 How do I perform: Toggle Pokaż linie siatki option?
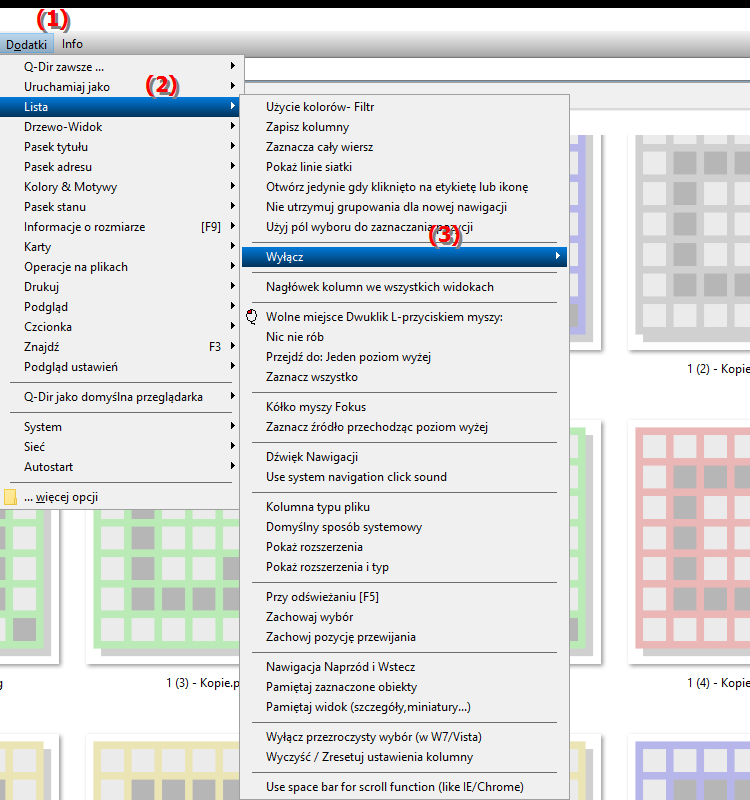coord(405,167)
